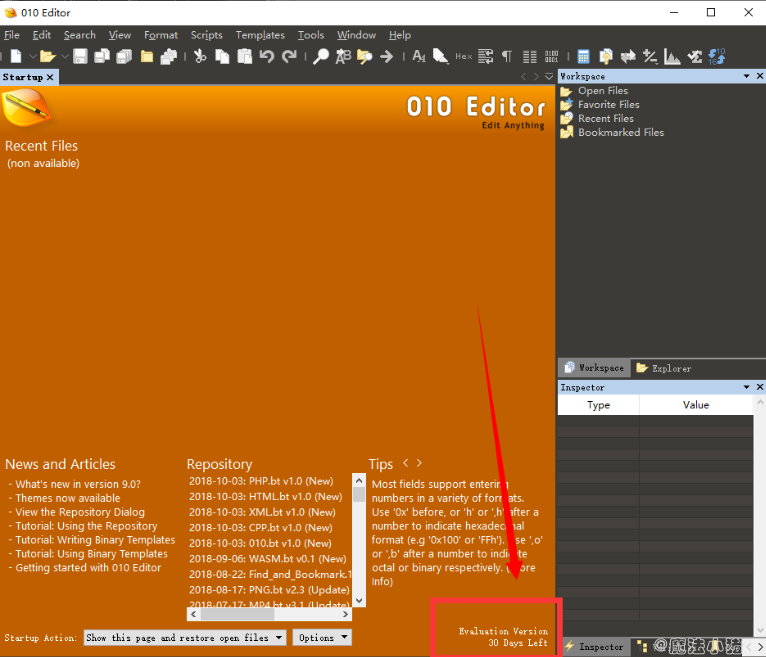
Task: Click the binary 0100 0001 icon
Action: click(x=552, y=57)
